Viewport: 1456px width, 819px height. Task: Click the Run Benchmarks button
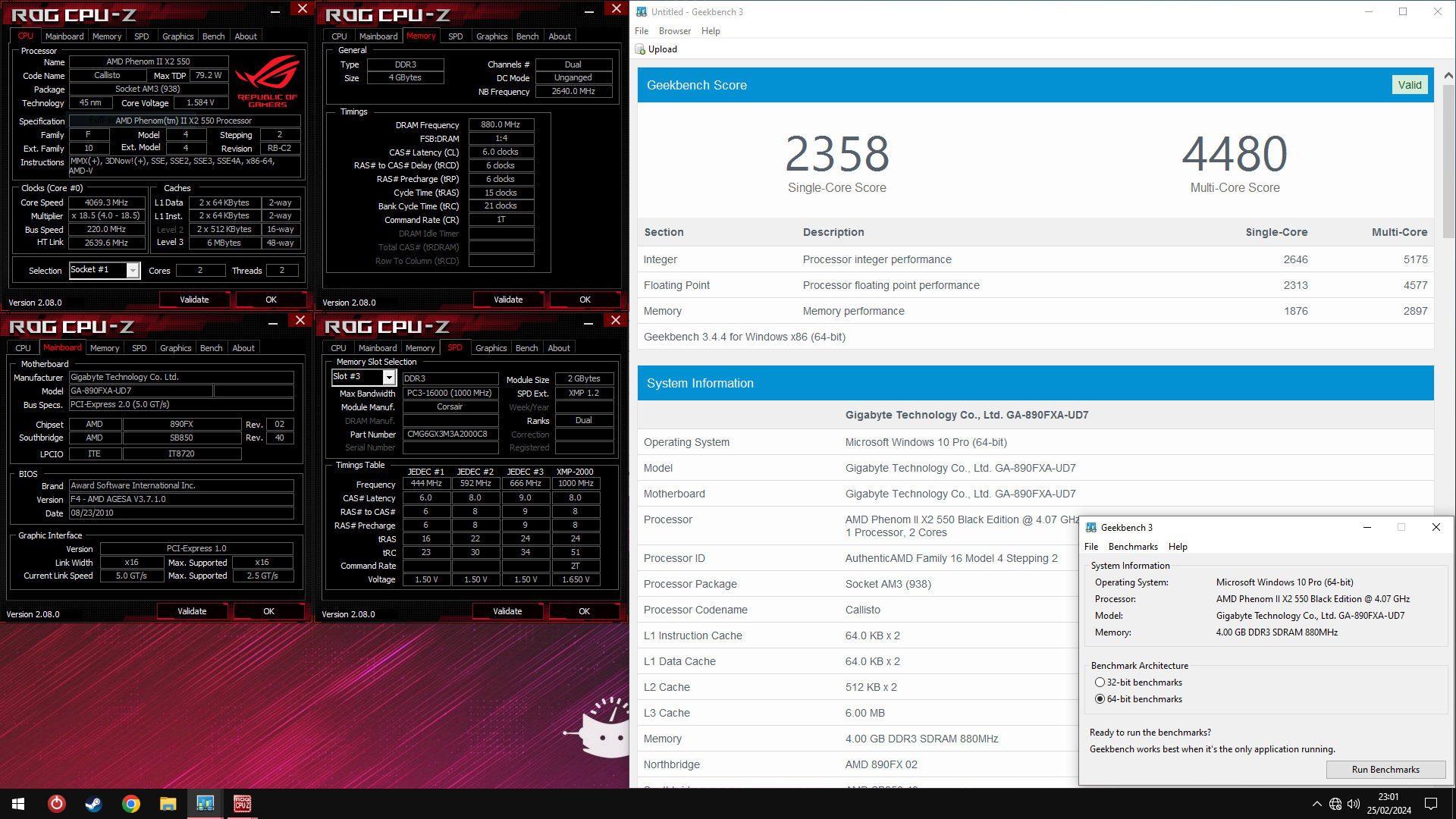tap(1385, 770)
